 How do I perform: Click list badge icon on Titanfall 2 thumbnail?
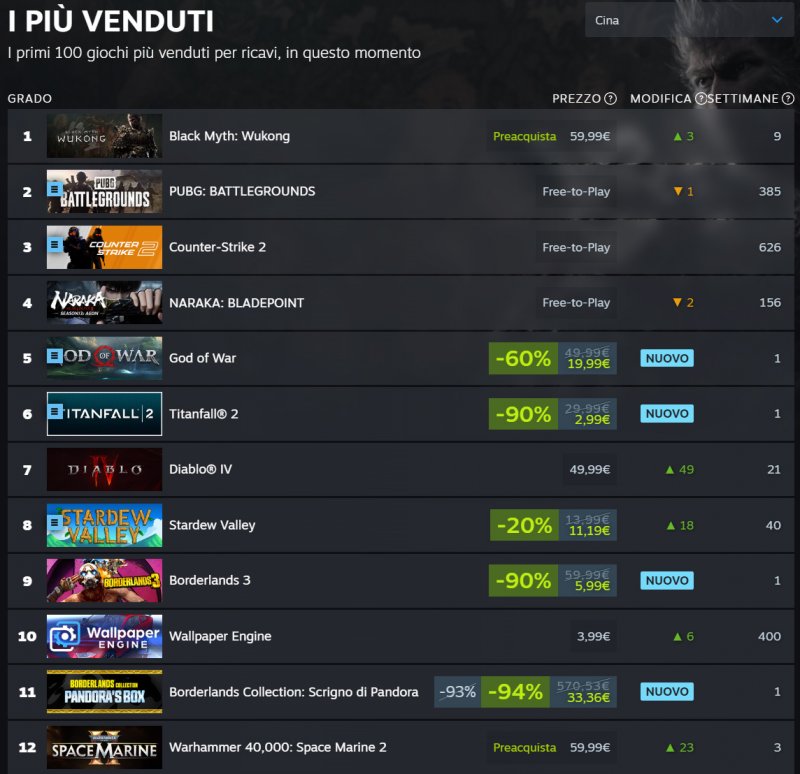pos(55,411)
